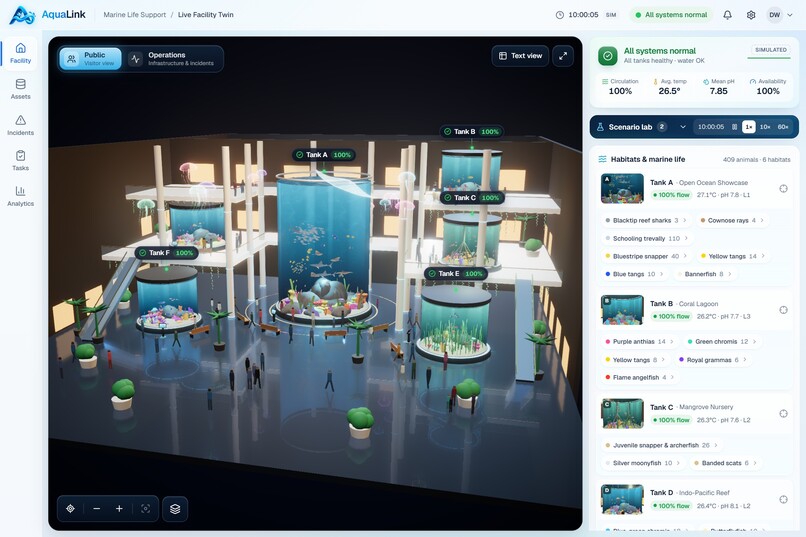The height and width of the screenshot is (537, 806).
Task: Select the Tank E label in the 3D view
Action: [456, 273]
